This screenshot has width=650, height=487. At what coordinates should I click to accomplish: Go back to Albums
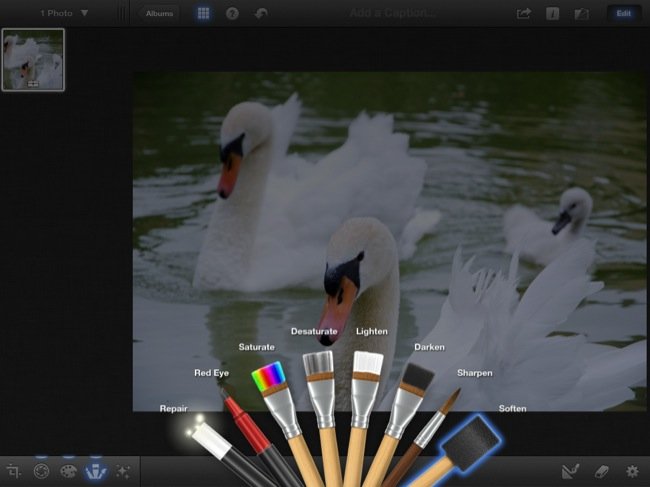(x=159, y=14)
